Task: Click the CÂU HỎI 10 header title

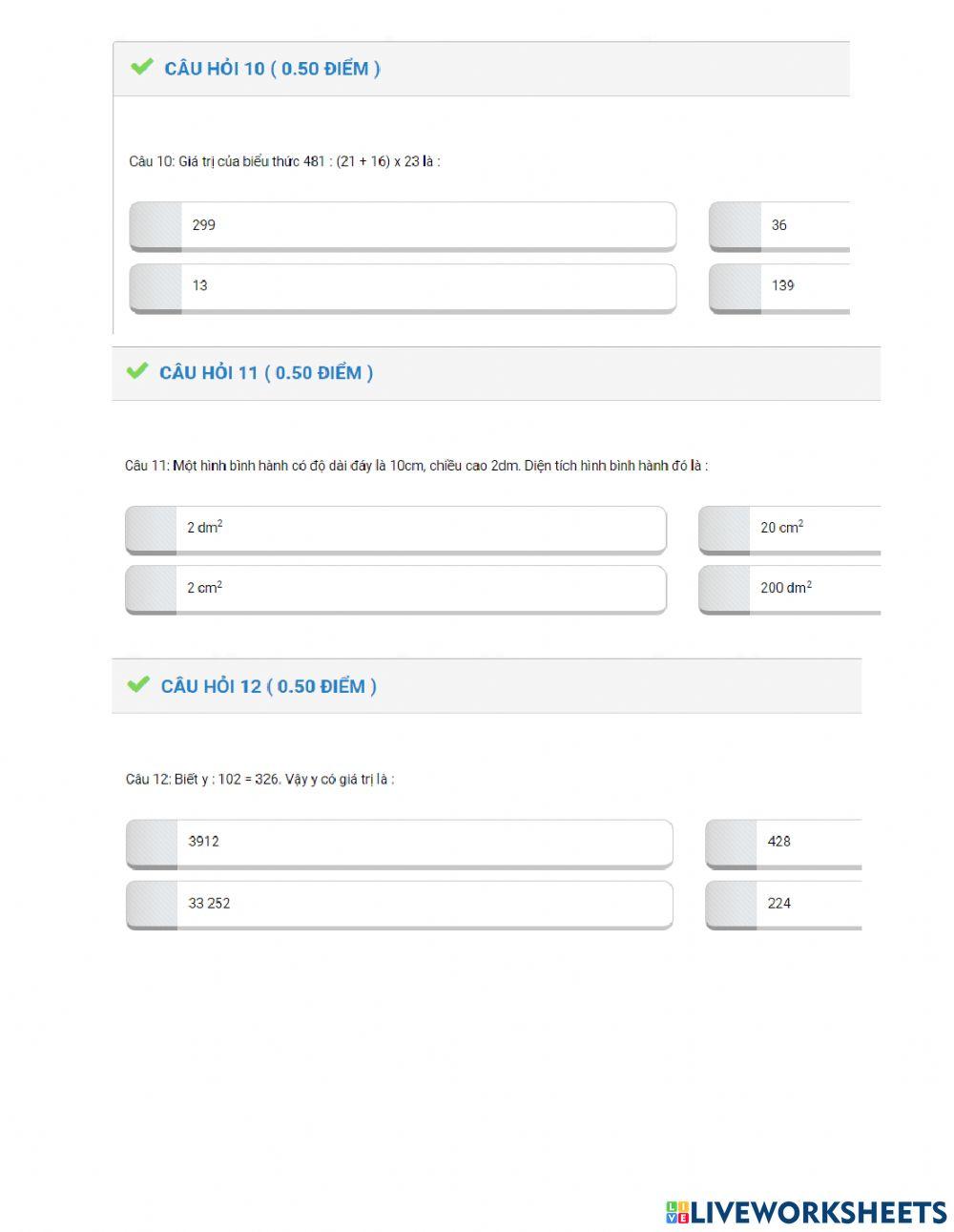Action: 272,69
